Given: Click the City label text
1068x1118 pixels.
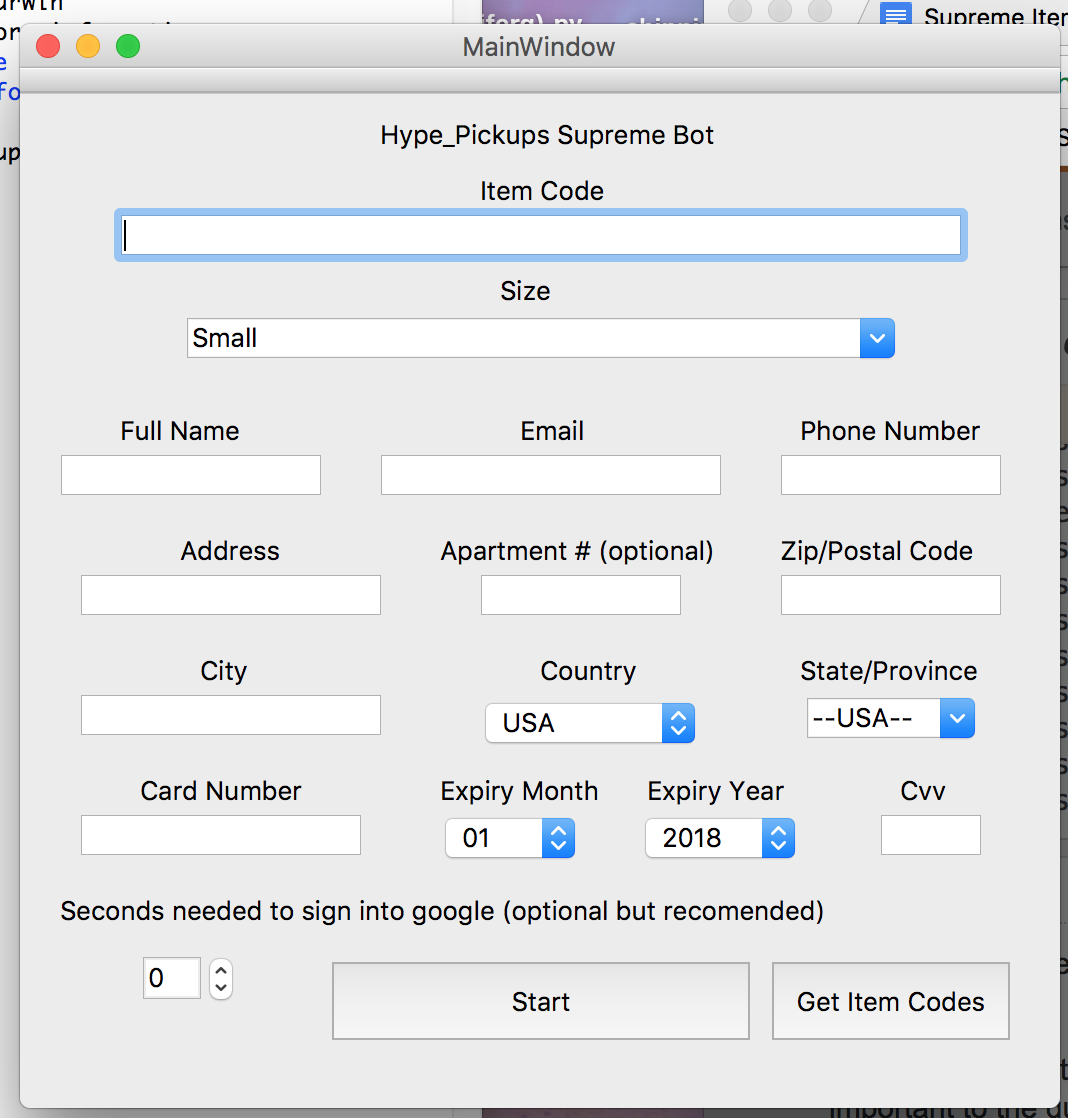Looking at the screenshot, I should (x=224, y=671).
